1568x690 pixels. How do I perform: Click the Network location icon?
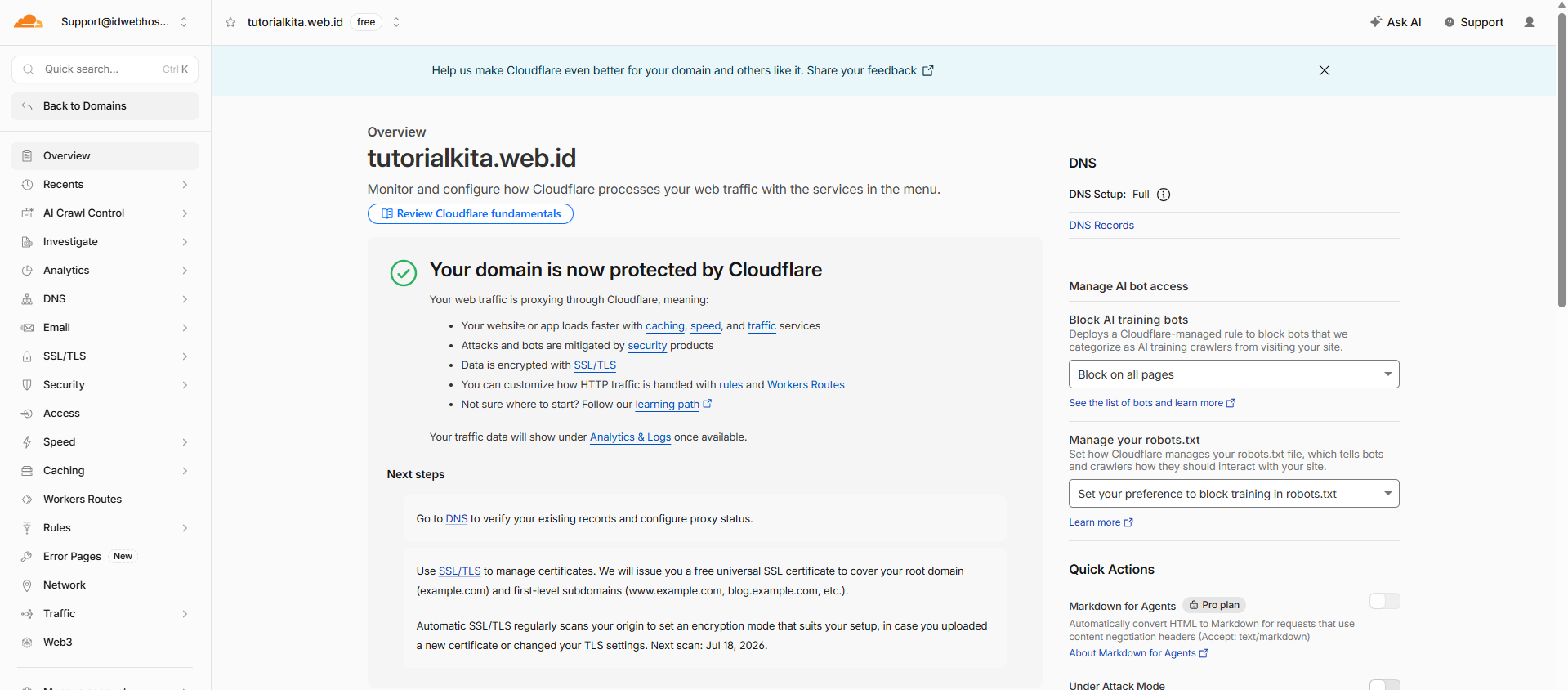tap(27, 585)
